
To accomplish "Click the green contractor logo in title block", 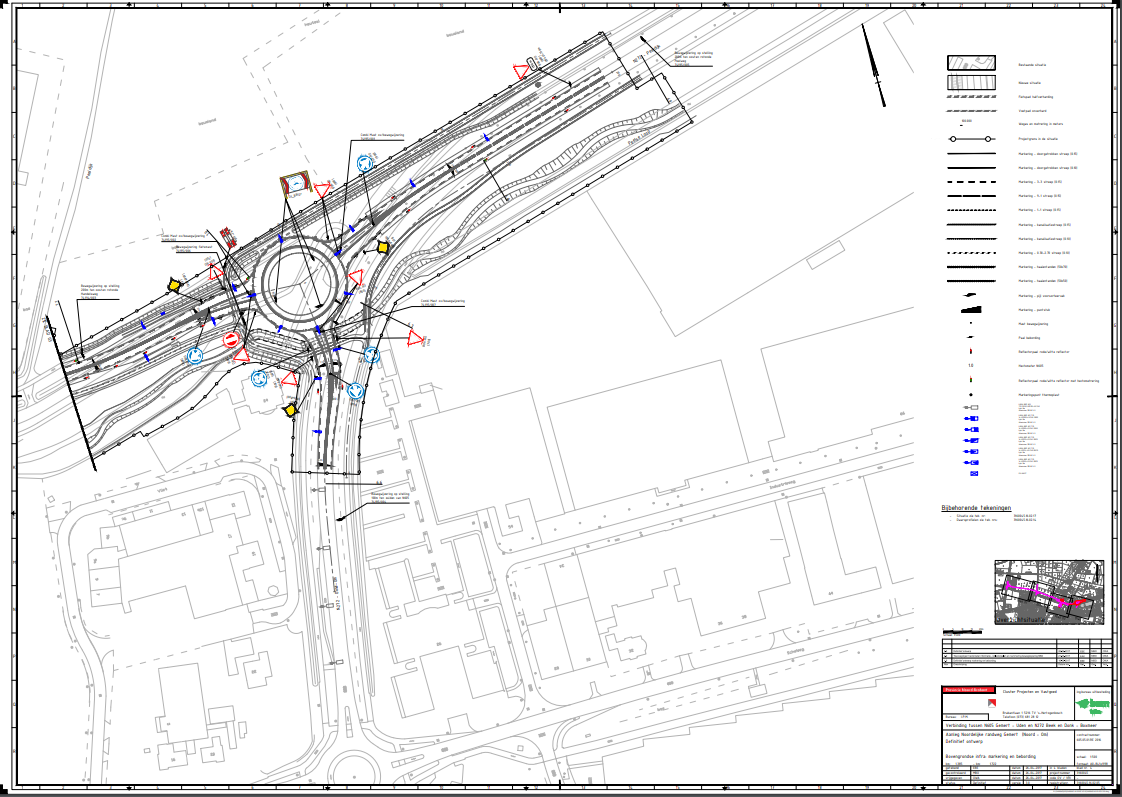I will (x=1091, y=703).
